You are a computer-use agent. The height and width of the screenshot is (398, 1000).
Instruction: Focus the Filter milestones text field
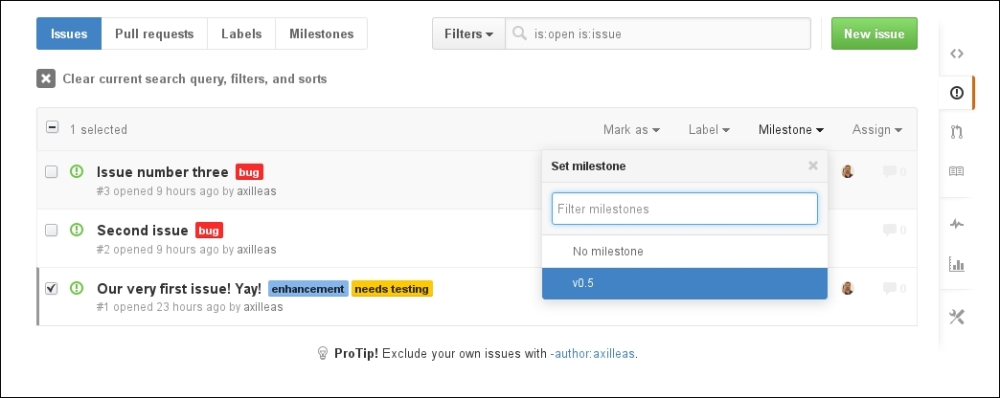pyautogui.click(x=684, y=209)
